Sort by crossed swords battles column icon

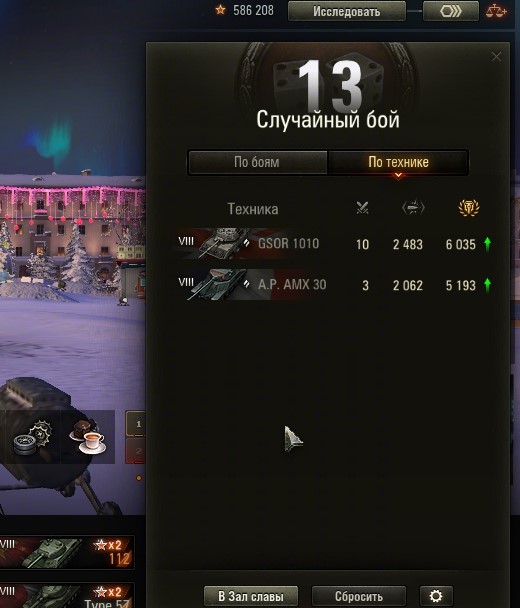pos(362,208)
